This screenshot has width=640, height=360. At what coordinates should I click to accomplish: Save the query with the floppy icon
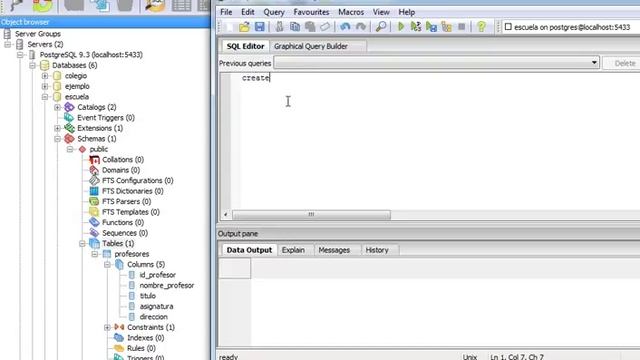(260, 27)
